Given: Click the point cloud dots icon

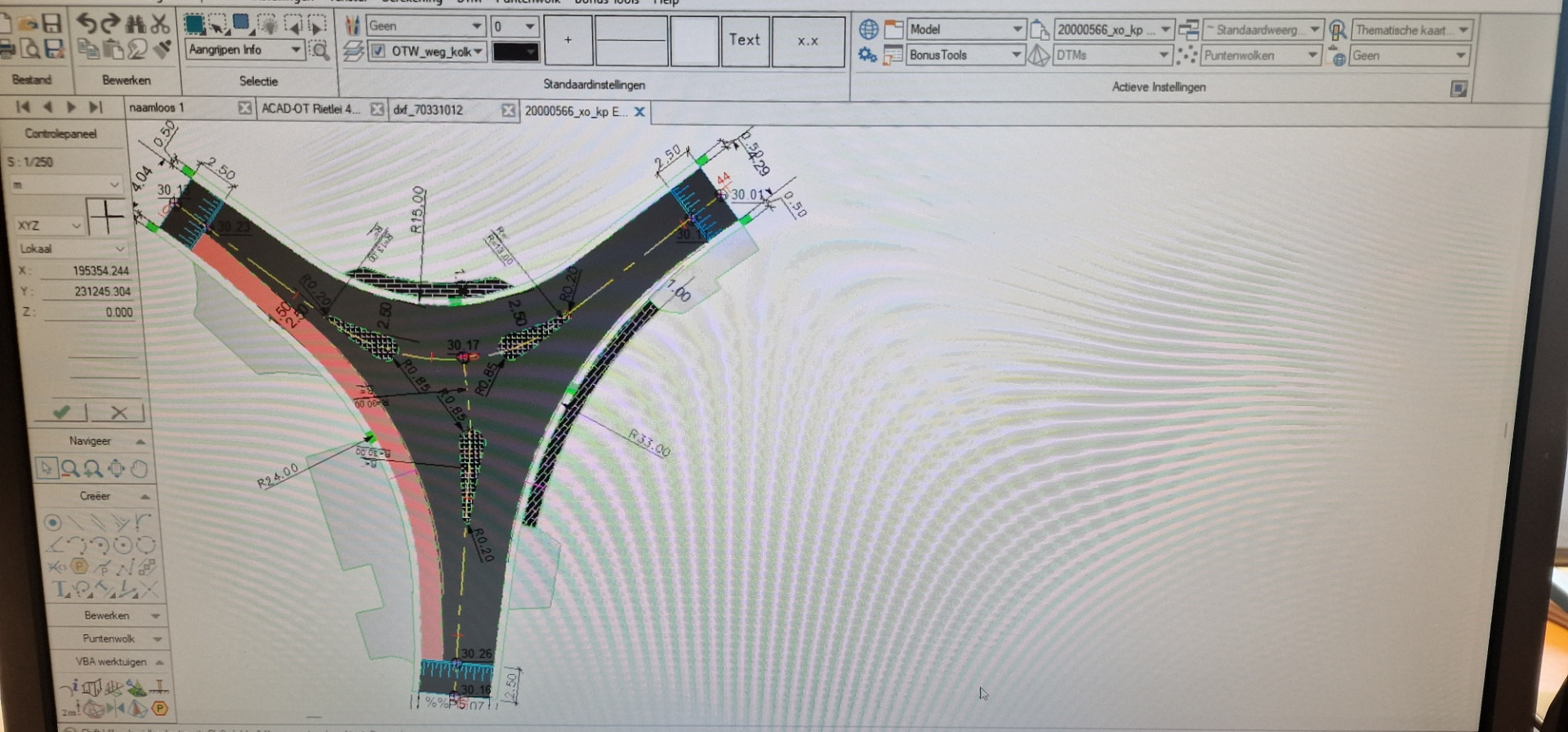Looking at the screenshot, I should pos(1187,56).
